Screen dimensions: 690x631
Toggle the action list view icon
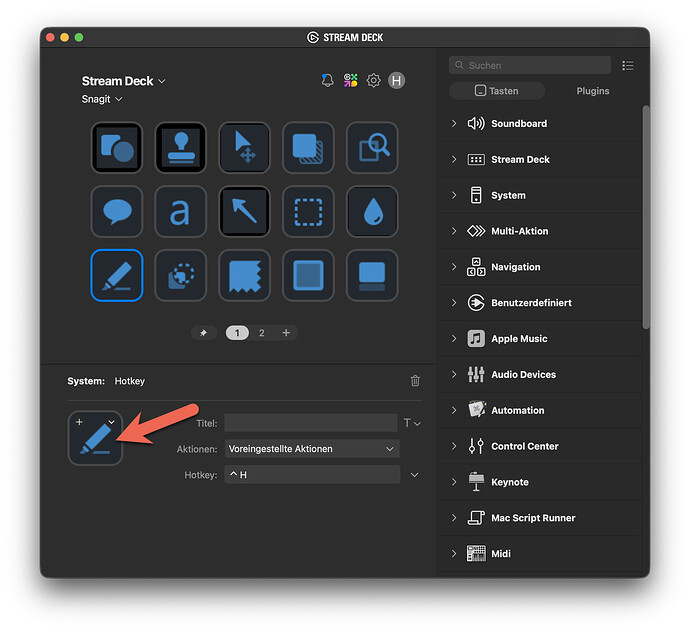(x=628, y=66)
